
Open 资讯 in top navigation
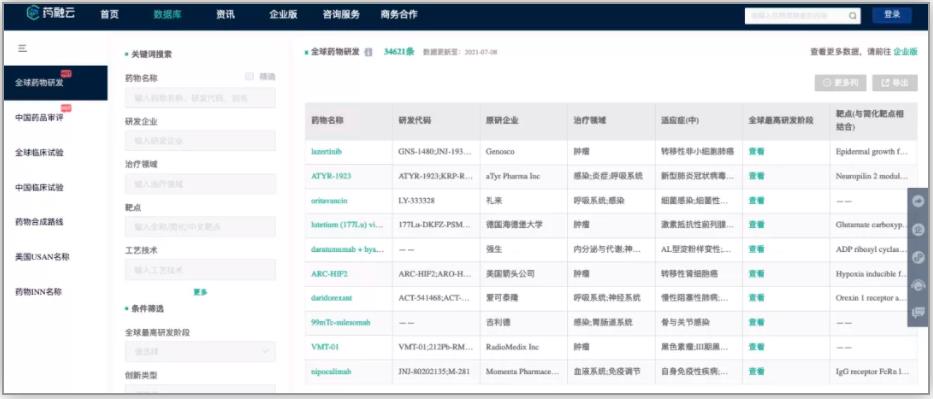pos(226,15)
